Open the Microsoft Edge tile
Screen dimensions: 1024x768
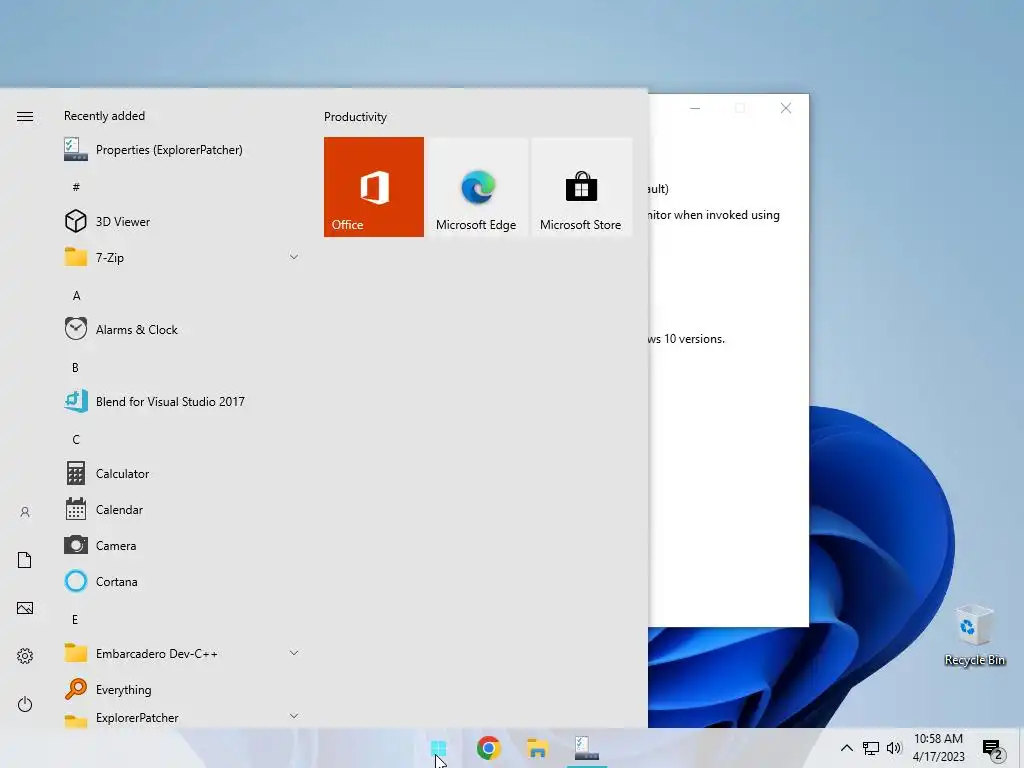pos(477,187)
